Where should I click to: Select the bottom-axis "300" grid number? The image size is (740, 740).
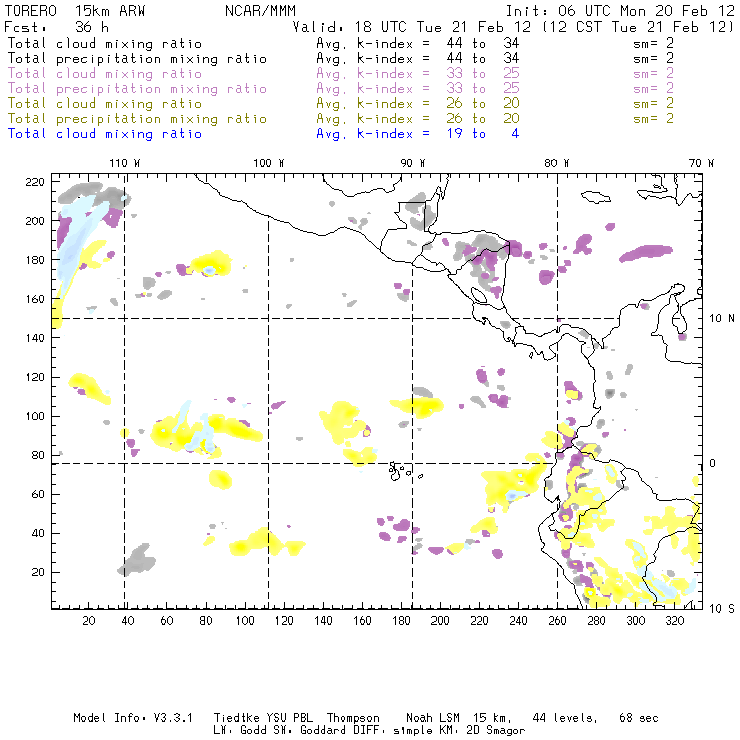(x=635, y=621)
